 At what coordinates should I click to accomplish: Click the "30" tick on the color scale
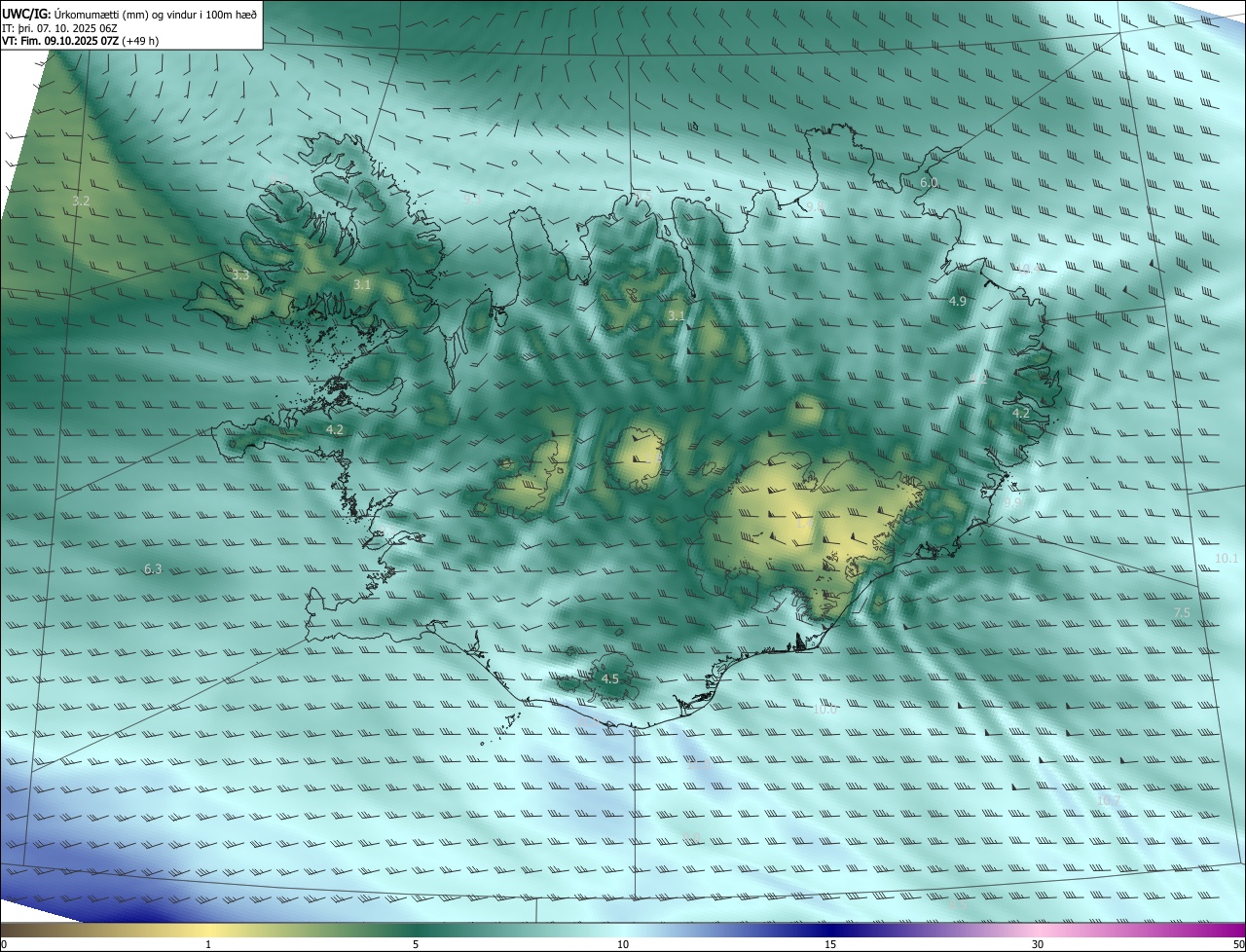pos(1038,944)
